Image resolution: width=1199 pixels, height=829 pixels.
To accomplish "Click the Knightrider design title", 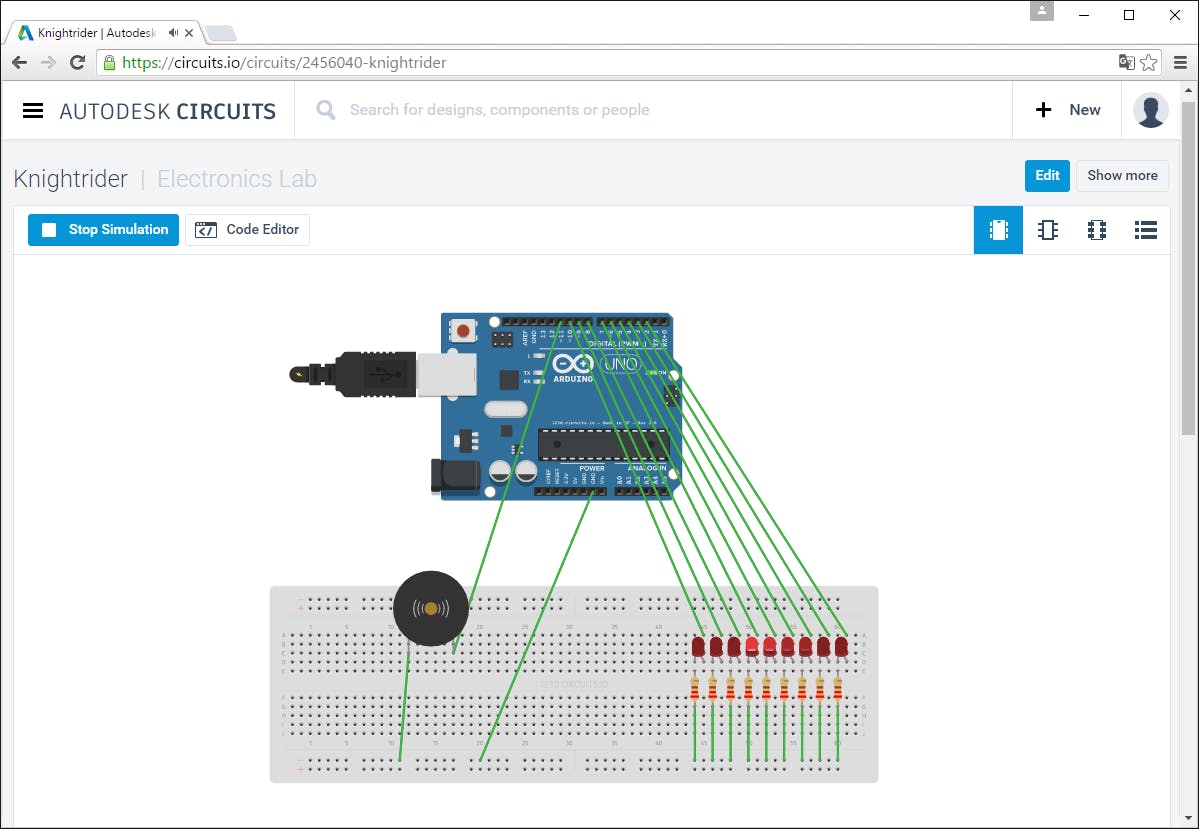I will [x=70, y=179].
